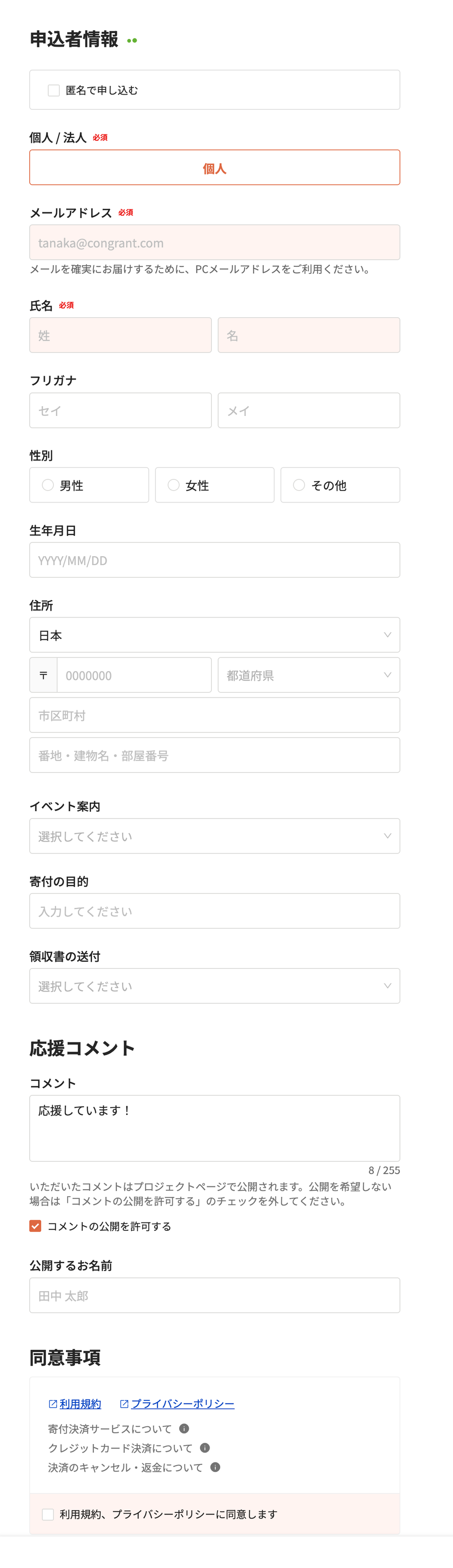Screen dimensions: 453x1568
Task: Open the 日本 country dropdown
Action: [x=214, y=635]
